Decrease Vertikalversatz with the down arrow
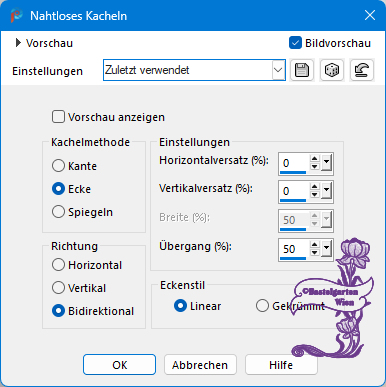The image size is (386, 387). coord(314,195)
